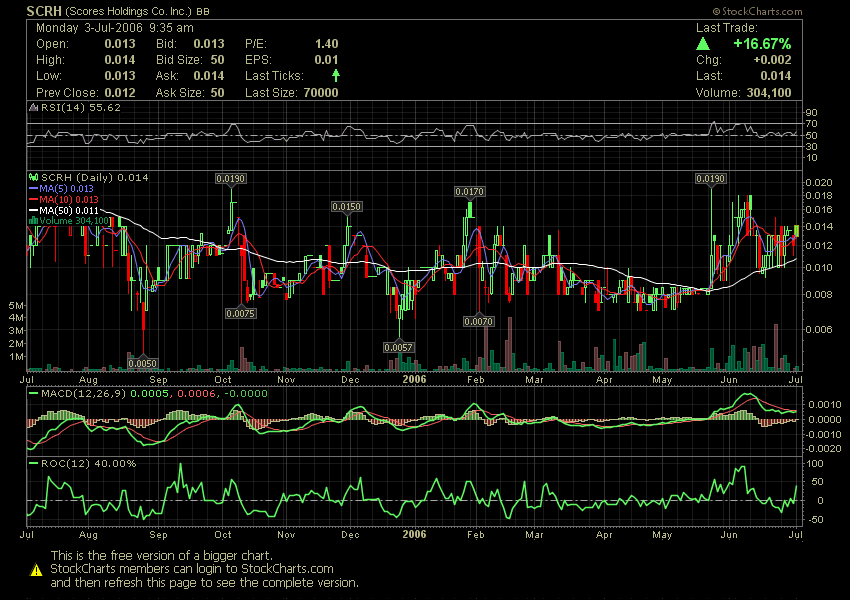Click the Prev Close value 0.012
Screen dimensions: 850x600
[120, 93]
